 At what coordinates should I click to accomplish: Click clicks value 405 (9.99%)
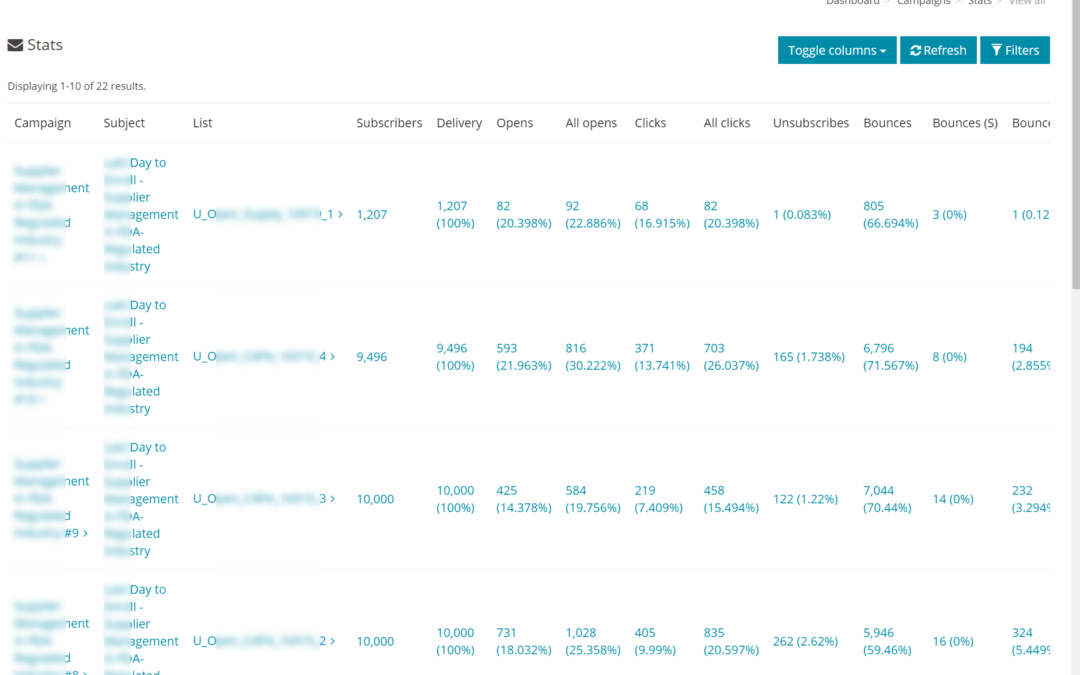click(x=655, y=641)
